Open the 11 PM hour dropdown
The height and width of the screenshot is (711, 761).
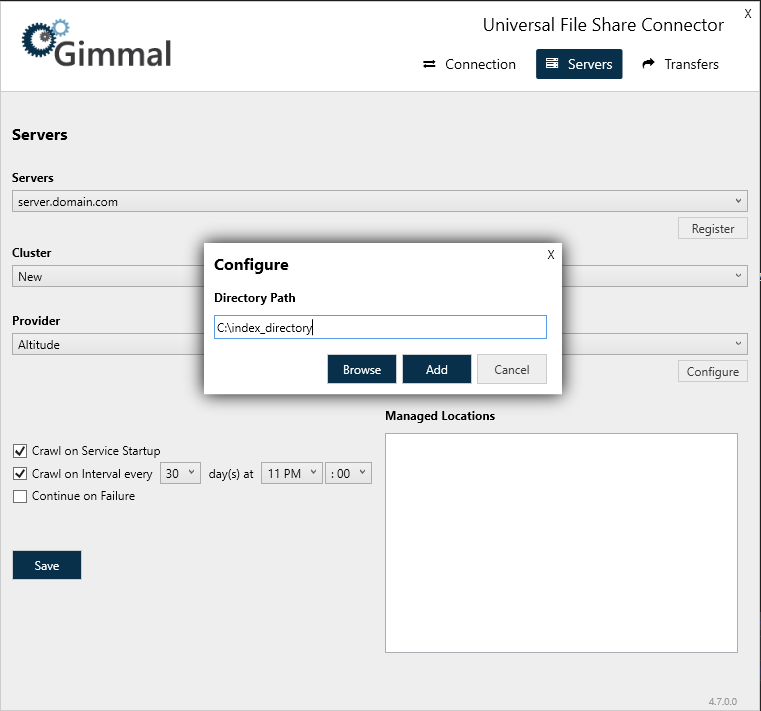point(291,474)
